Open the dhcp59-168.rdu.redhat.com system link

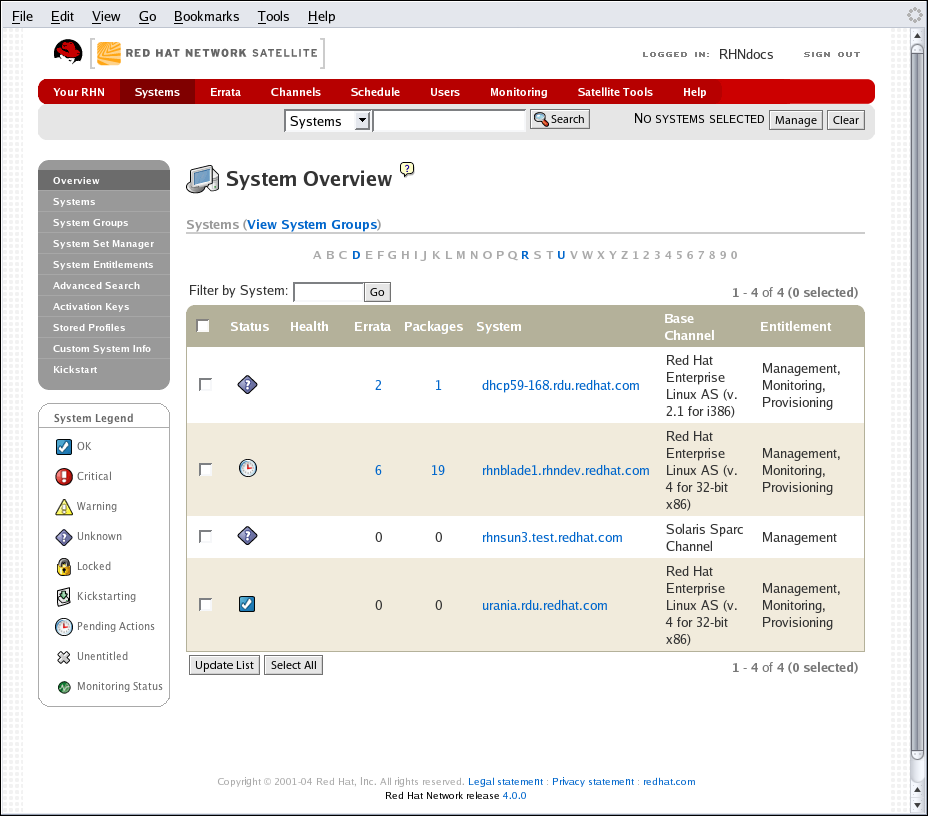[560, 385]
